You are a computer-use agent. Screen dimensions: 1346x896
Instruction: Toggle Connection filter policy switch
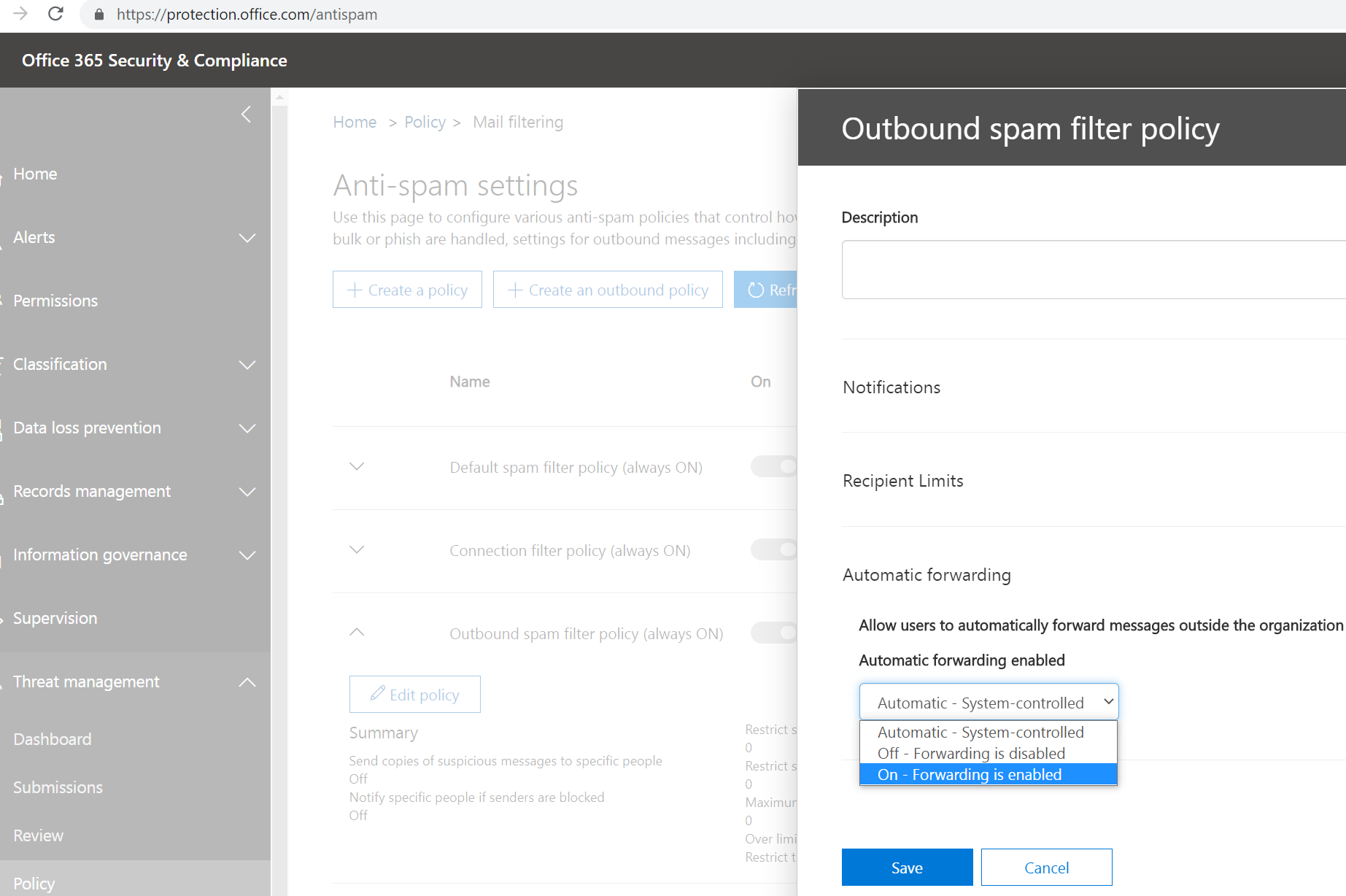click(774, 549)
